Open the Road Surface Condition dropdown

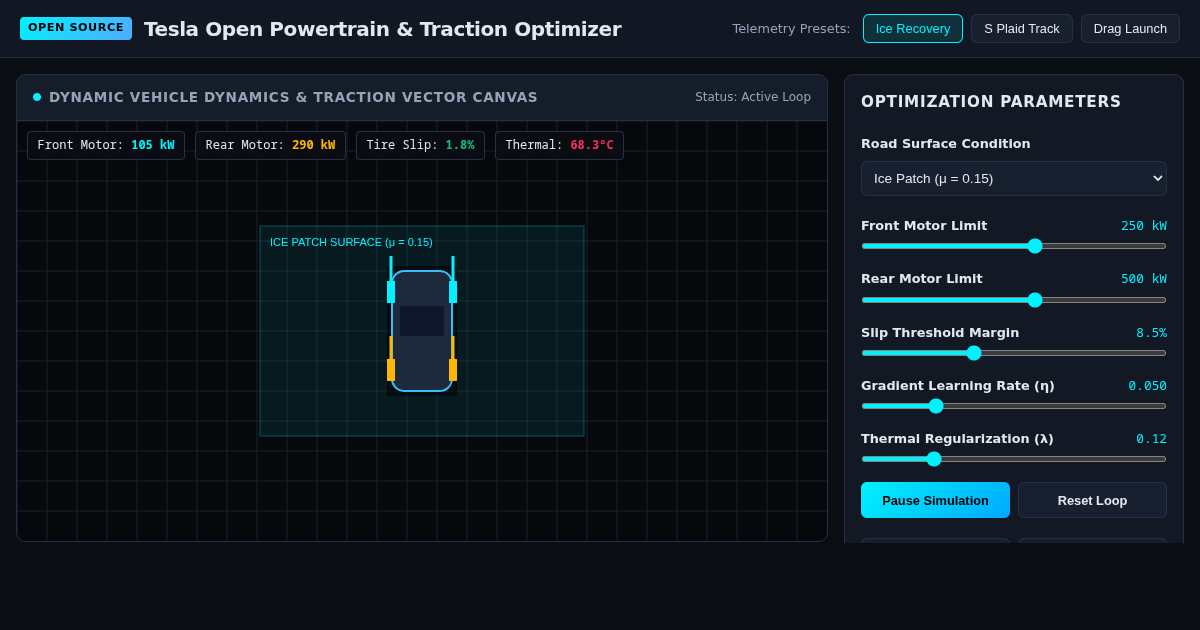(1014, 178)
